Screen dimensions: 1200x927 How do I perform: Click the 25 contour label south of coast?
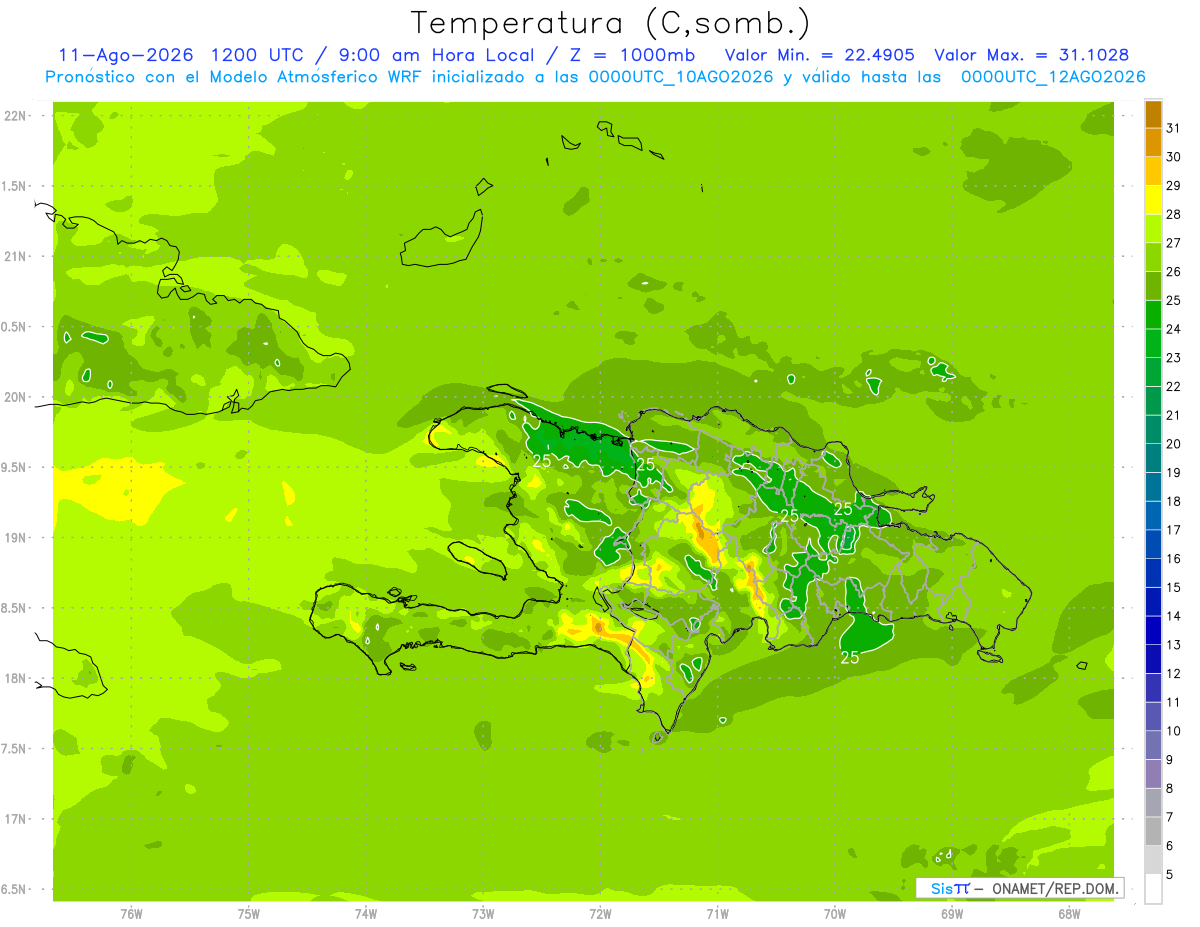click(x=850, y=657)
